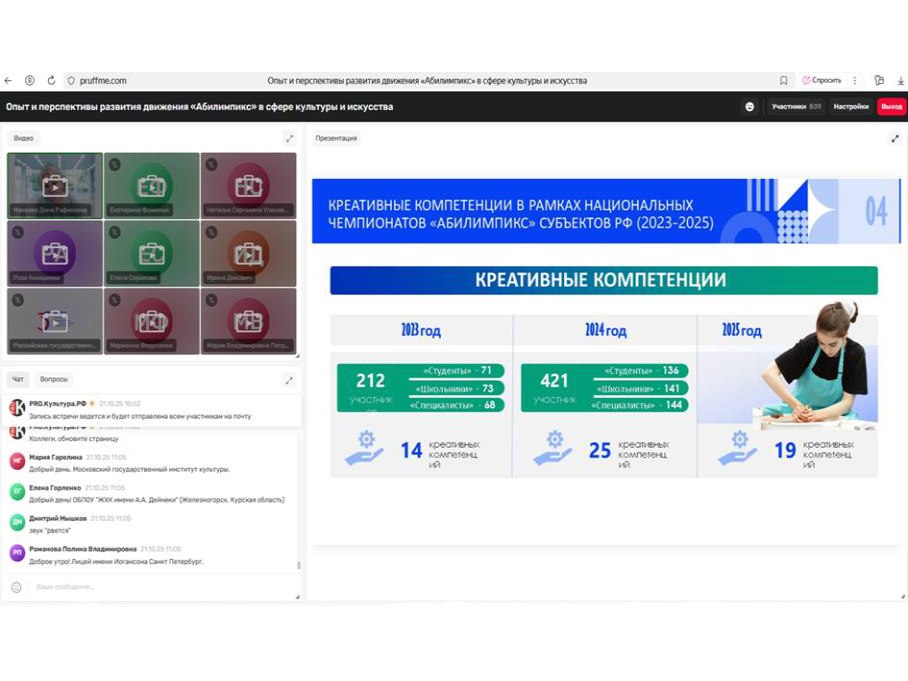Expand the Презентация panel to fullscreen

[895, 138]
